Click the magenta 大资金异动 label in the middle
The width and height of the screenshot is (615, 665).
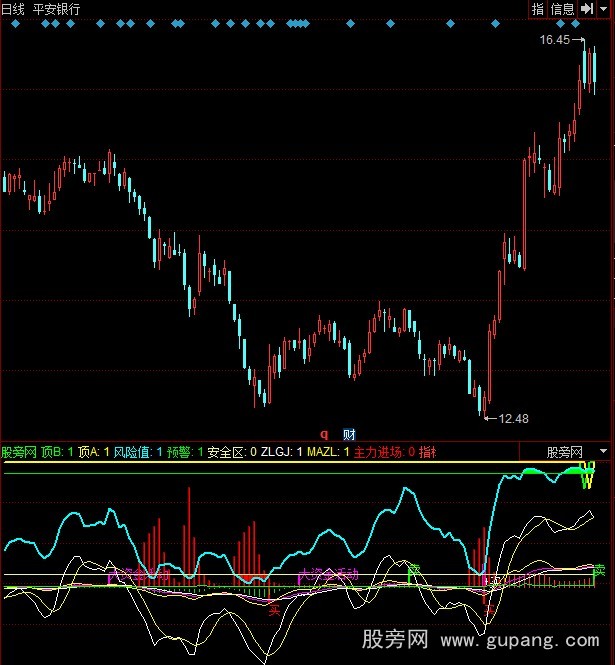tap(328, 575)
